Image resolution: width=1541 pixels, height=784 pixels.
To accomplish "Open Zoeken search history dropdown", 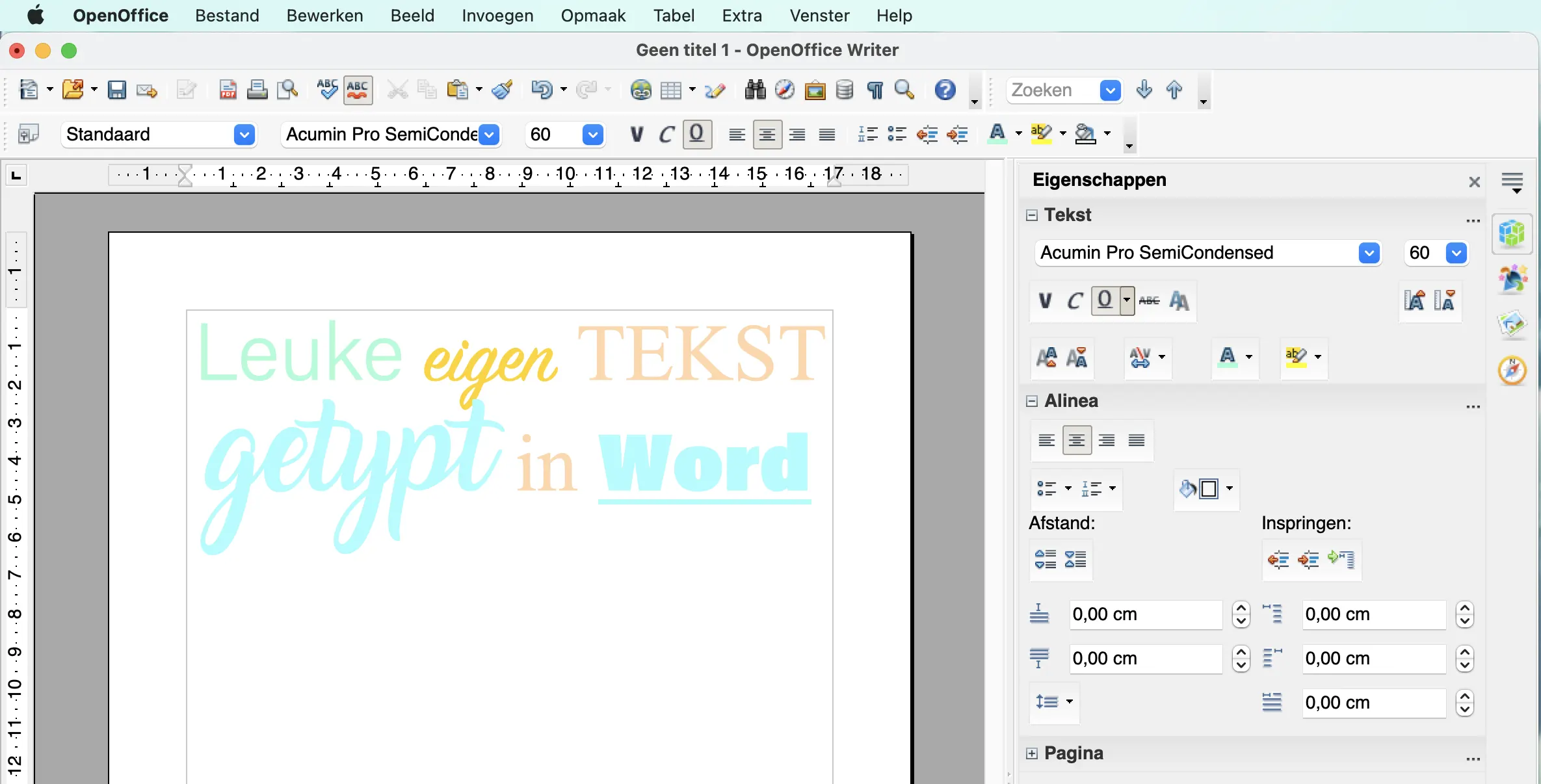I will tap(1111, 90).
